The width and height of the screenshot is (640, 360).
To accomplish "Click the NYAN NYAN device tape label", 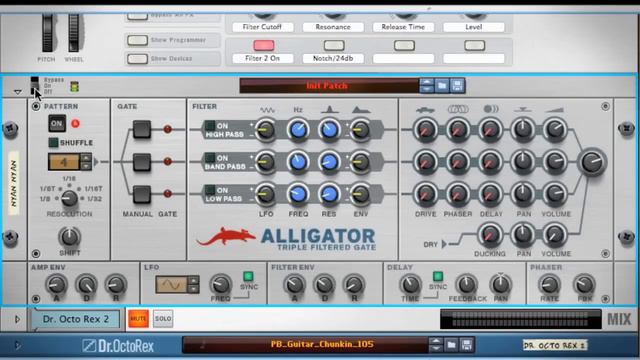I will pos(13,183).
